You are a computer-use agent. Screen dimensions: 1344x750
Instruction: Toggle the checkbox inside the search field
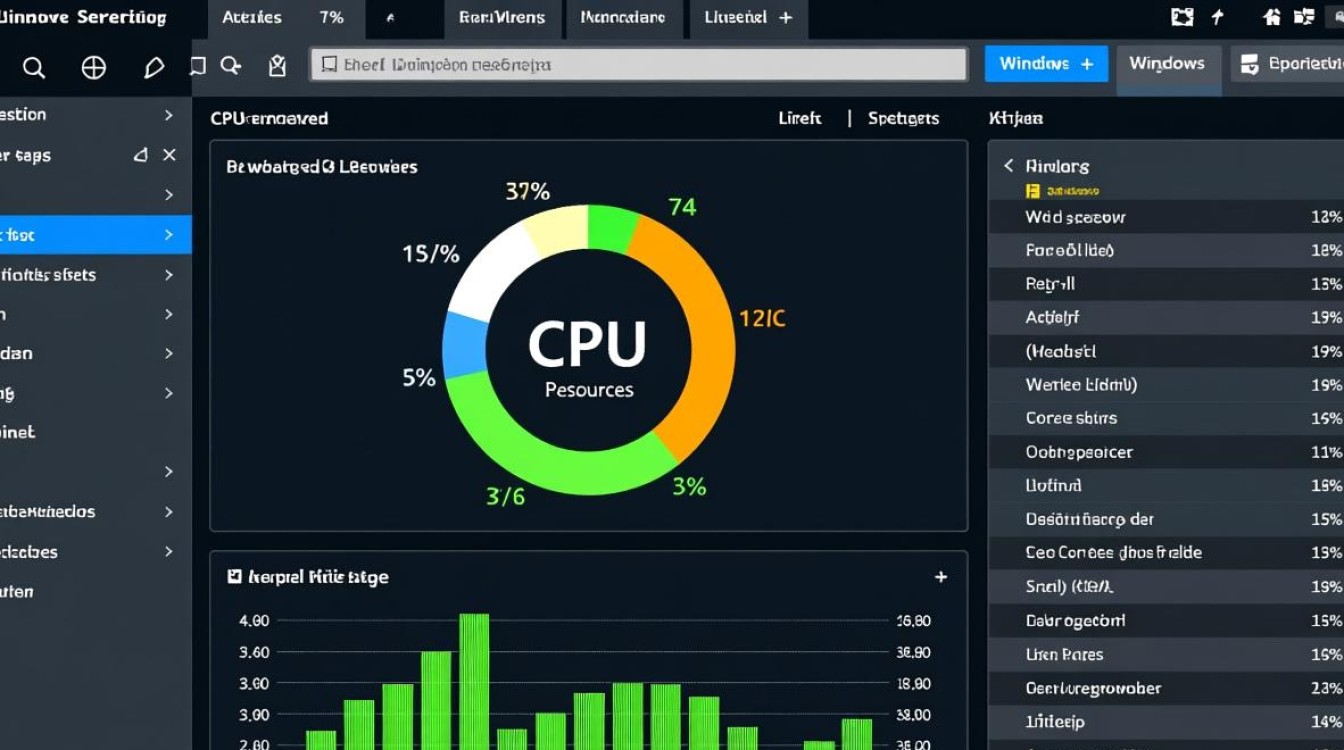[x=327, y=65]
